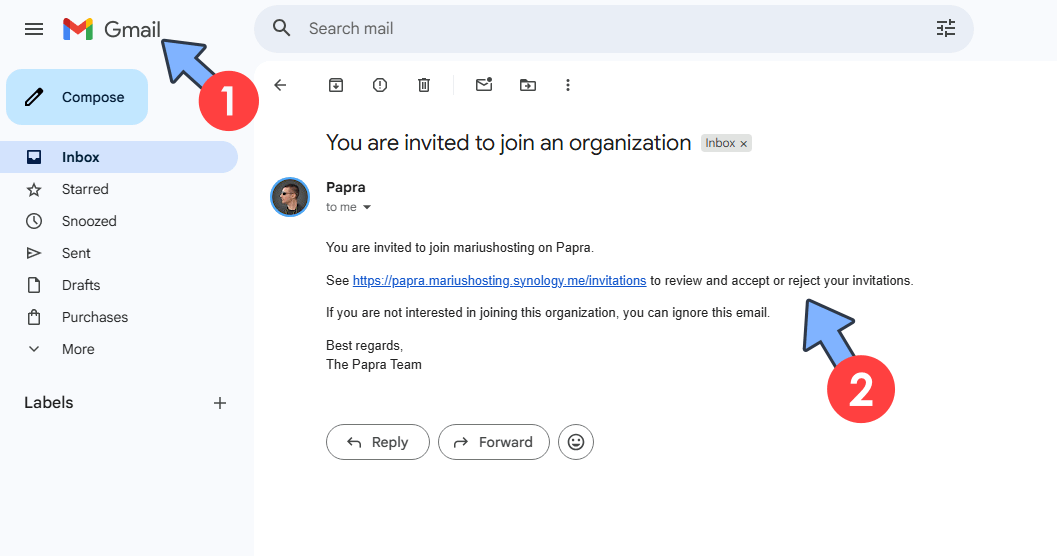Add emoji reaction to email
Image resolution: width=1057 pixels, height=556 pixels.
point(576,442)
